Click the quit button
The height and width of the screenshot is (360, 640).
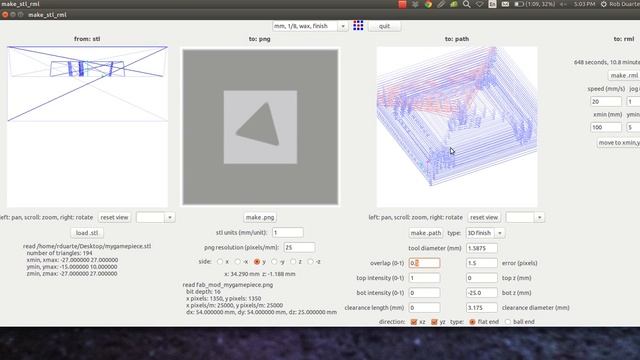tap(384, 26)
